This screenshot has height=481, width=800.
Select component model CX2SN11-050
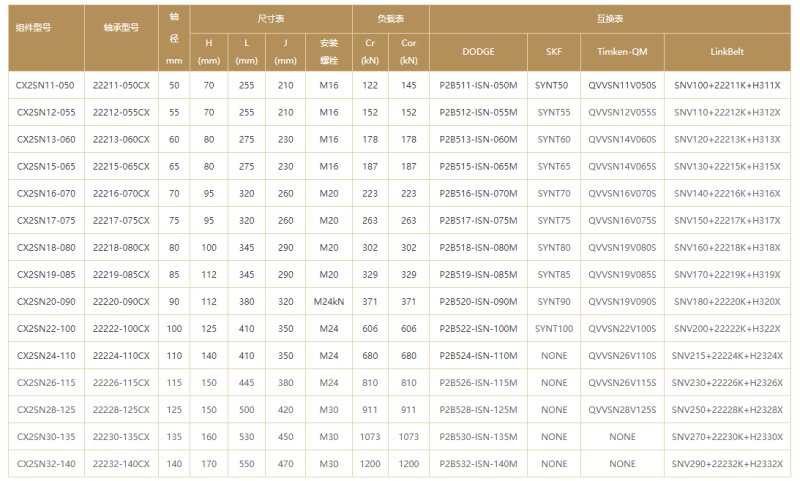point(45,85)
